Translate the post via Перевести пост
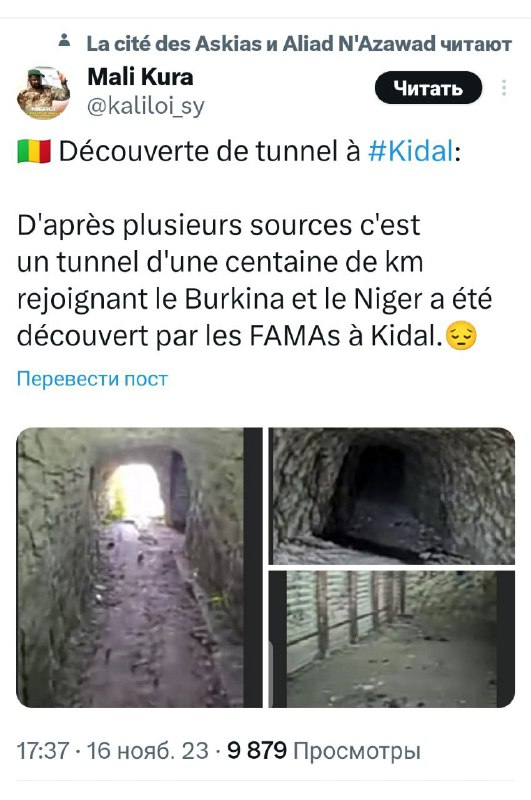Image resolution: width=531 pixels, height=800 pixels. coord(92,379)
